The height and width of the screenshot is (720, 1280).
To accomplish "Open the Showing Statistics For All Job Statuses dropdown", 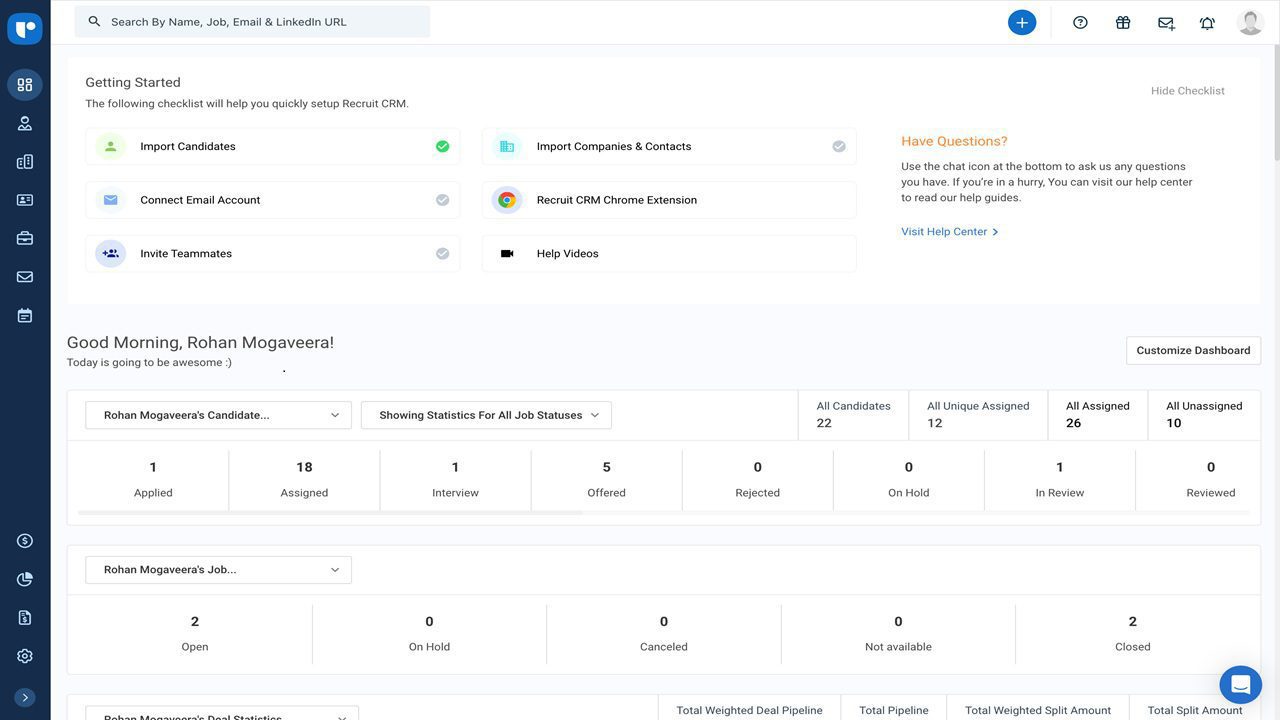I will click(487, 413).
